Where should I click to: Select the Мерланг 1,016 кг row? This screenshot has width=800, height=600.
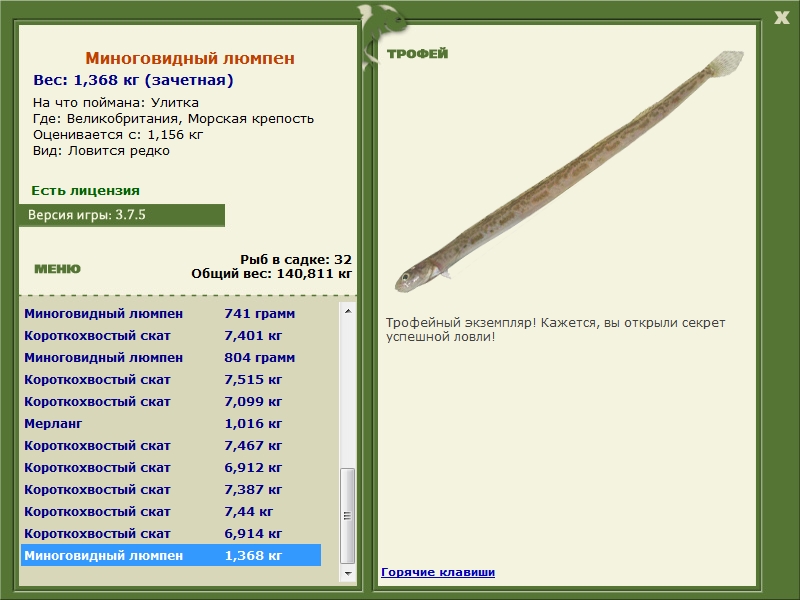[171, 423]
